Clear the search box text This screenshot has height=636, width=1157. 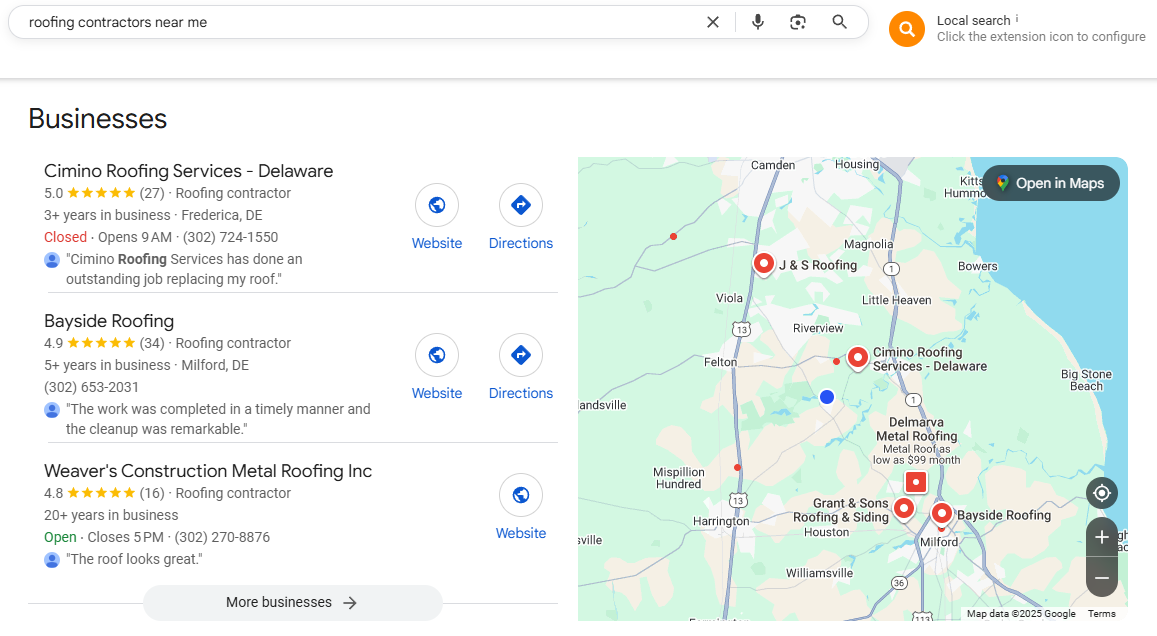coord(713,22)
